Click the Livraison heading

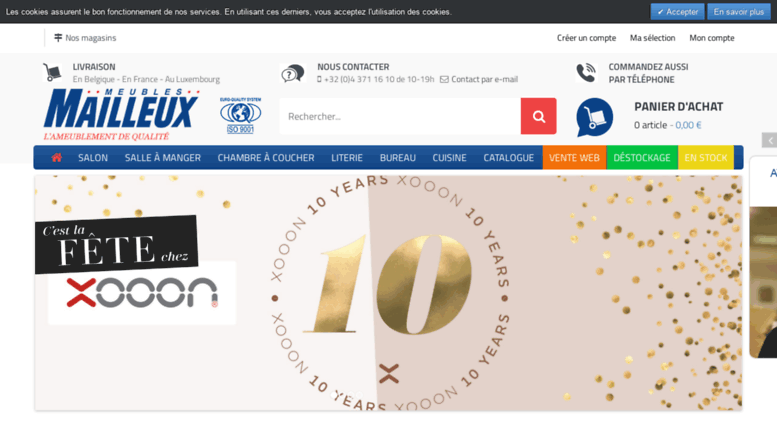pyautogui.click(x=94, y=67)
